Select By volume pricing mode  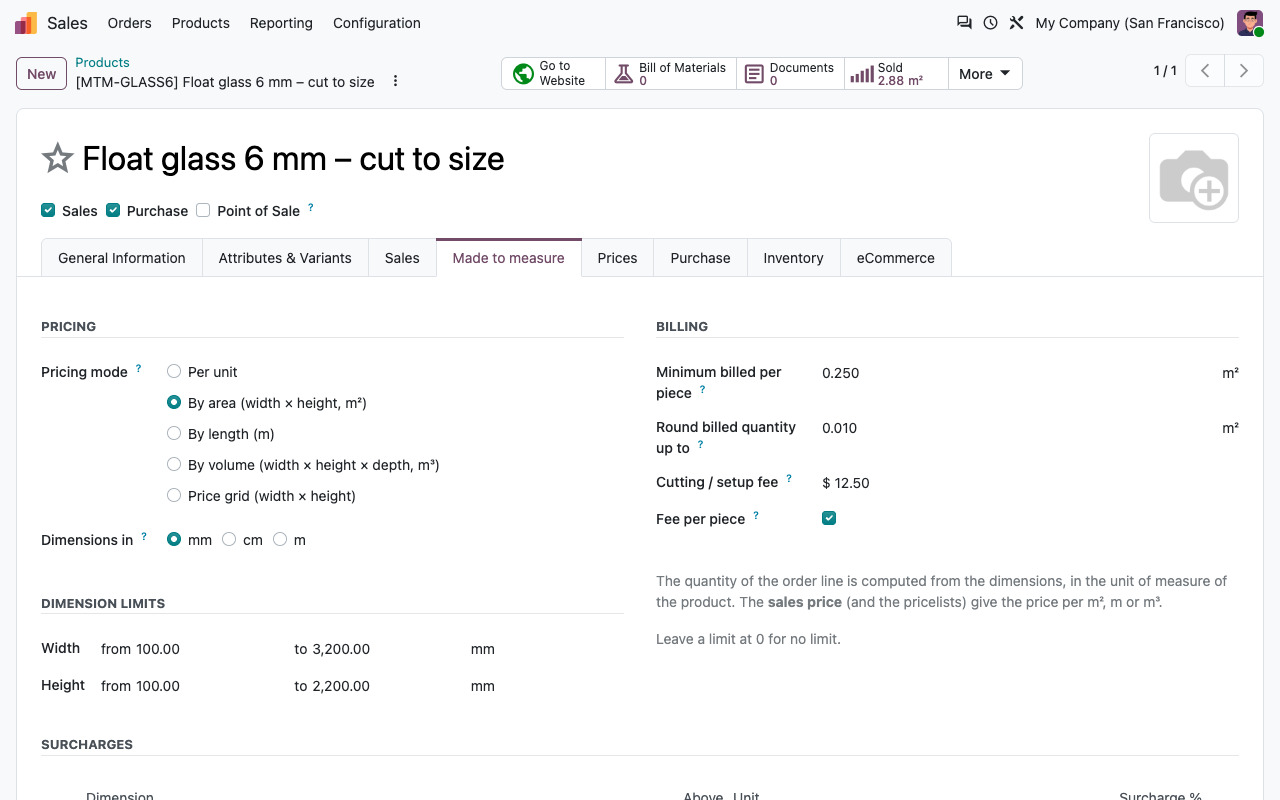[x=174, y=464]
